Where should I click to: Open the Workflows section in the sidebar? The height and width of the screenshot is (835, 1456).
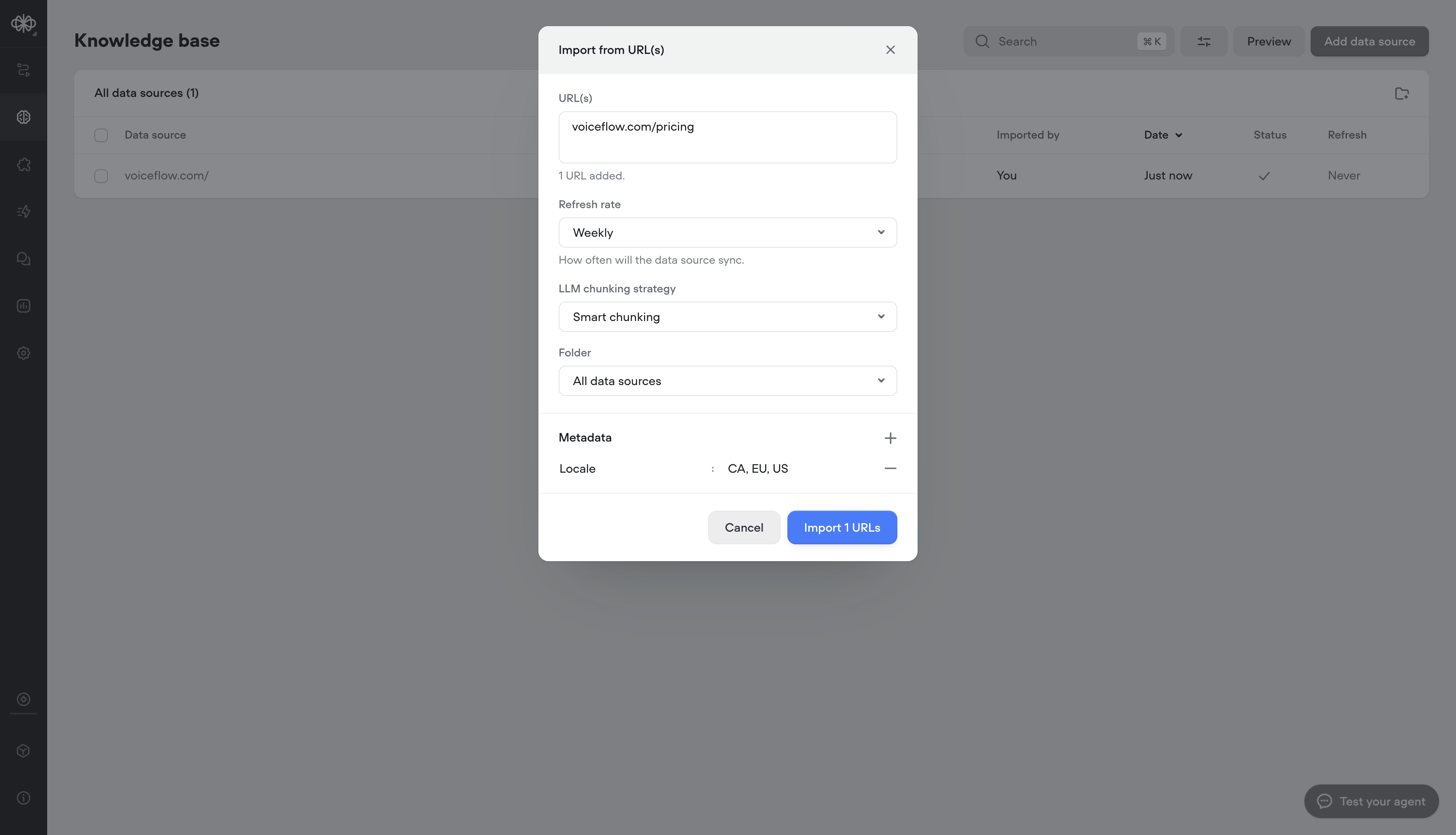coord(24,70)
